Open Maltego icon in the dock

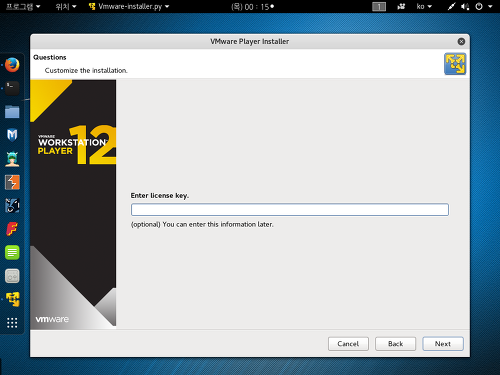tap(12, 205)
